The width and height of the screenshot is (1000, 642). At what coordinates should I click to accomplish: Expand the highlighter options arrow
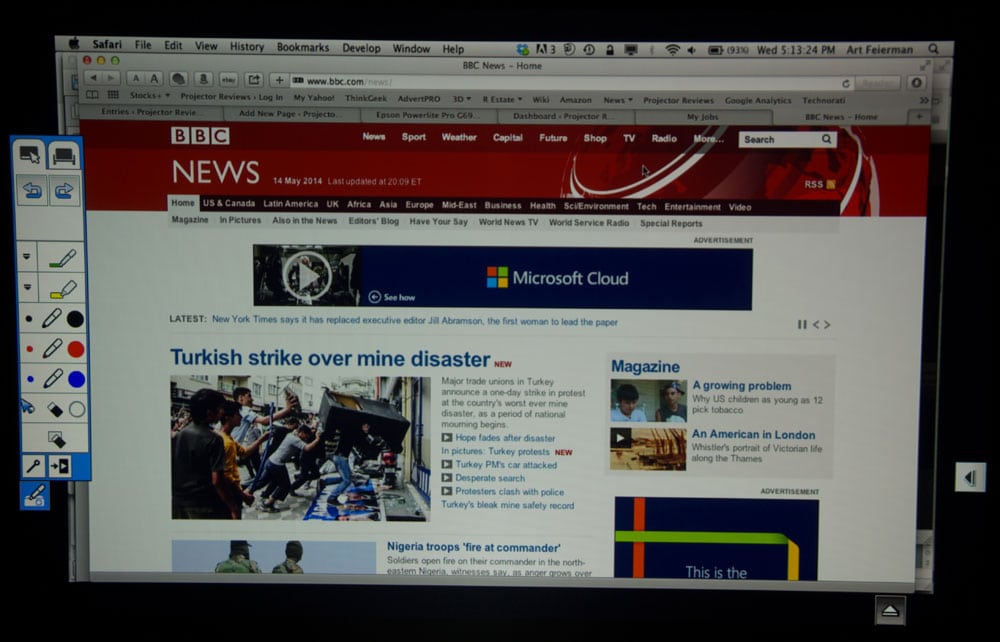27,287
